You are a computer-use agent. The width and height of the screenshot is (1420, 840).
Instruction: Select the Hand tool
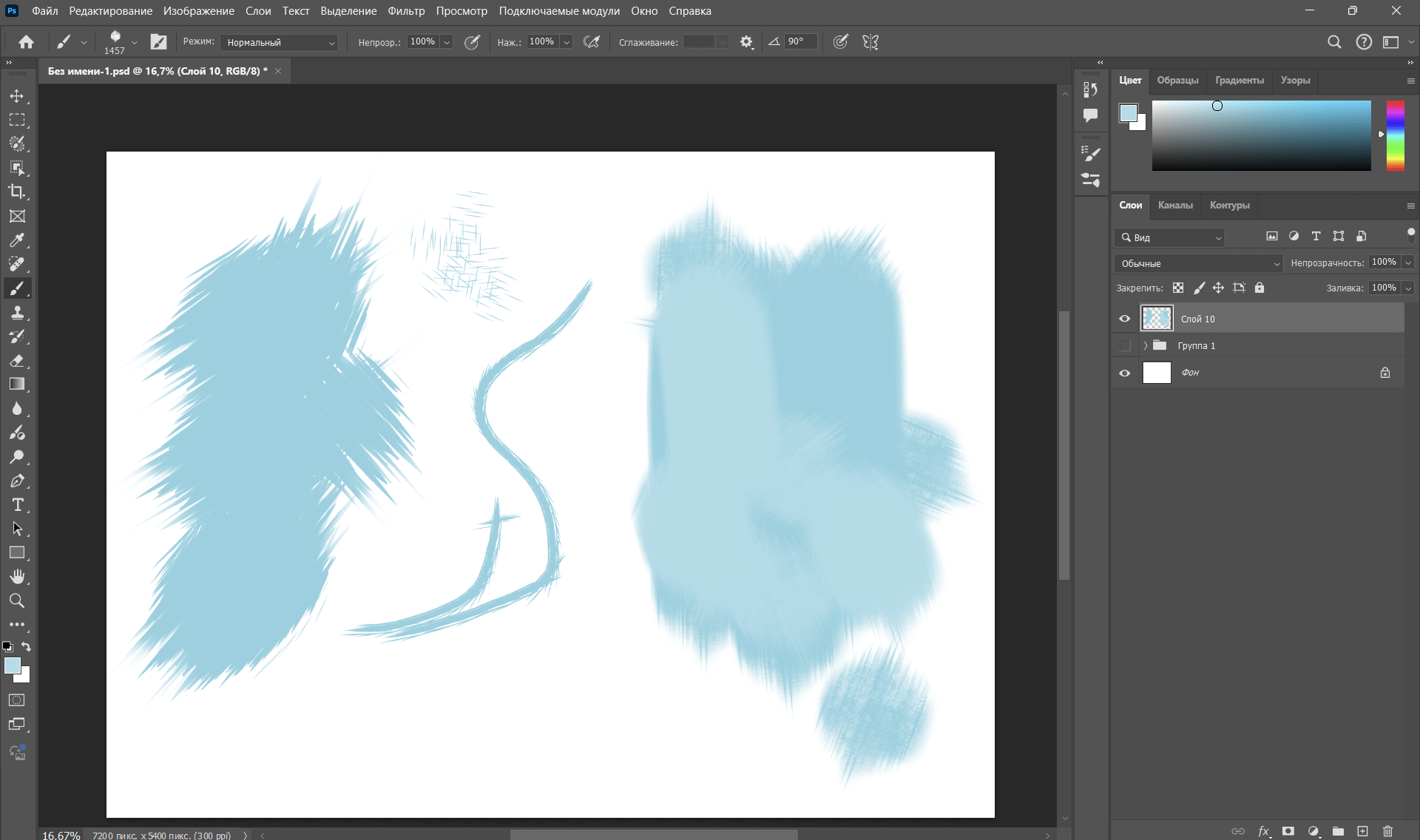coord(17,576)
